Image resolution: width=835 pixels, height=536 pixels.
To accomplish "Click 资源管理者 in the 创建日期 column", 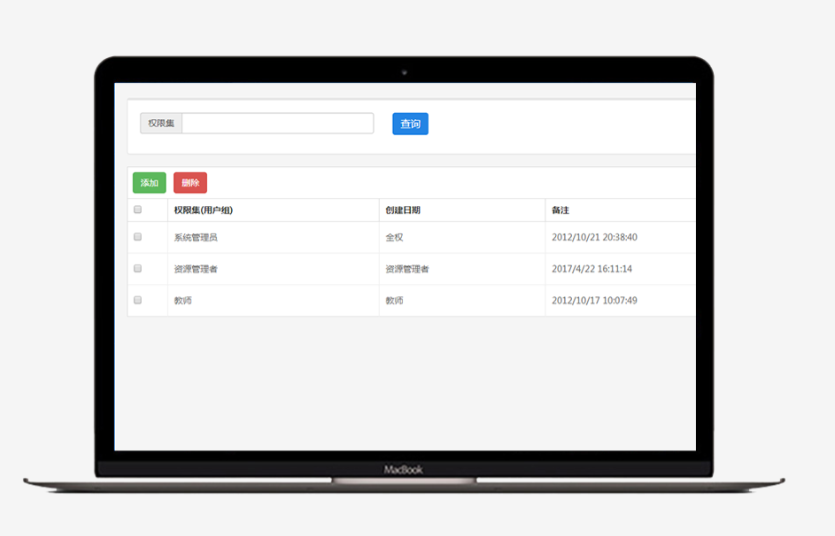I will (x=407, y=269).
